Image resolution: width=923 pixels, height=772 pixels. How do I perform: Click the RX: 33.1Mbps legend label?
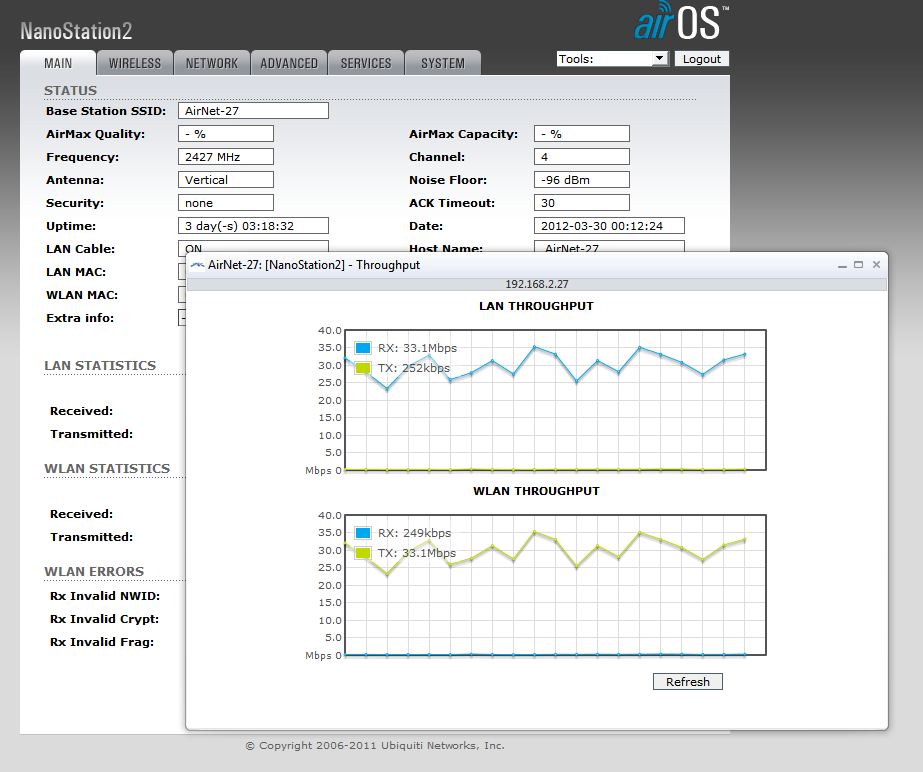tap(417, 348)
